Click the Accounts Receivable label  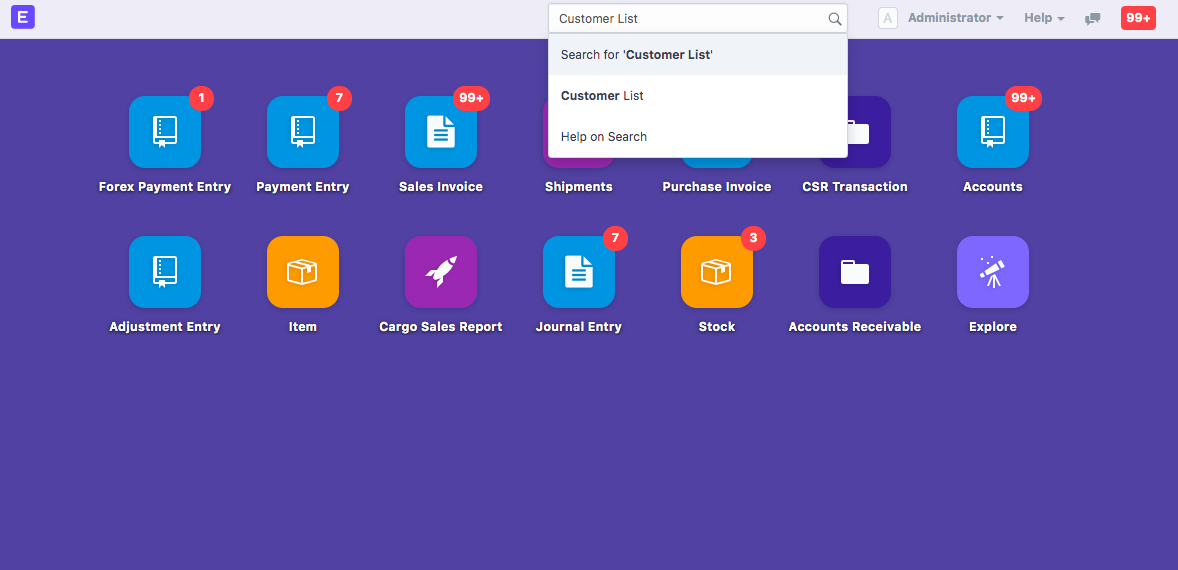[855, 327]
